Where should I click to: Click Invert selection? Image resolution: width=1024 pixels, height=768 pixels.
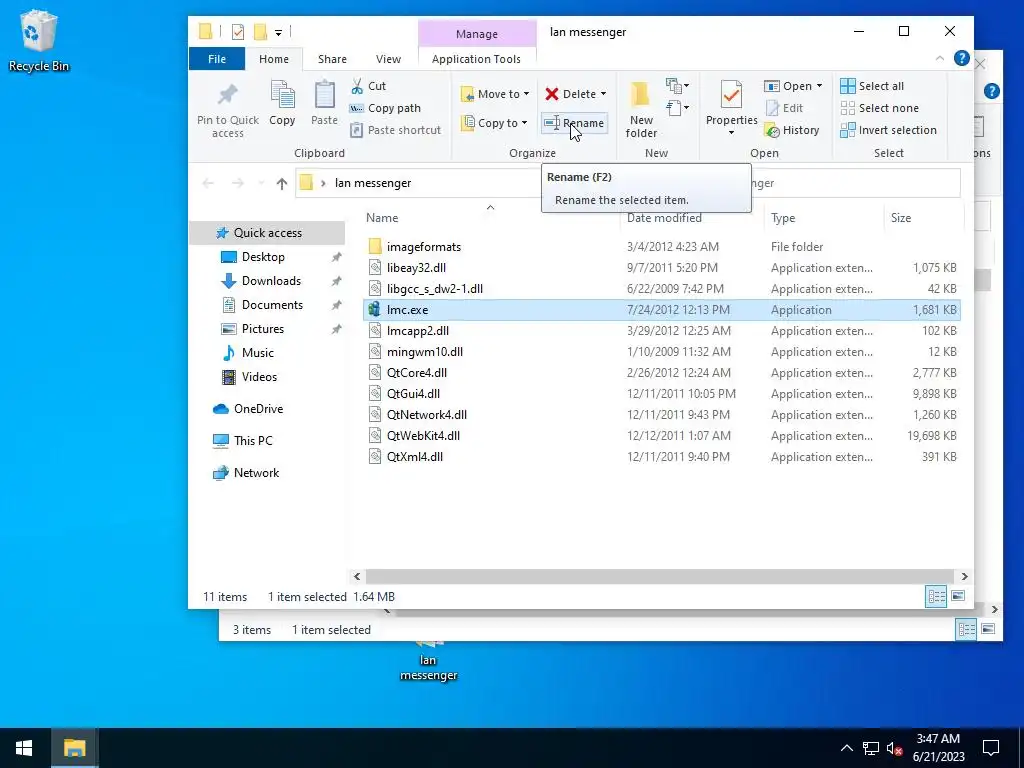(888, 130)
